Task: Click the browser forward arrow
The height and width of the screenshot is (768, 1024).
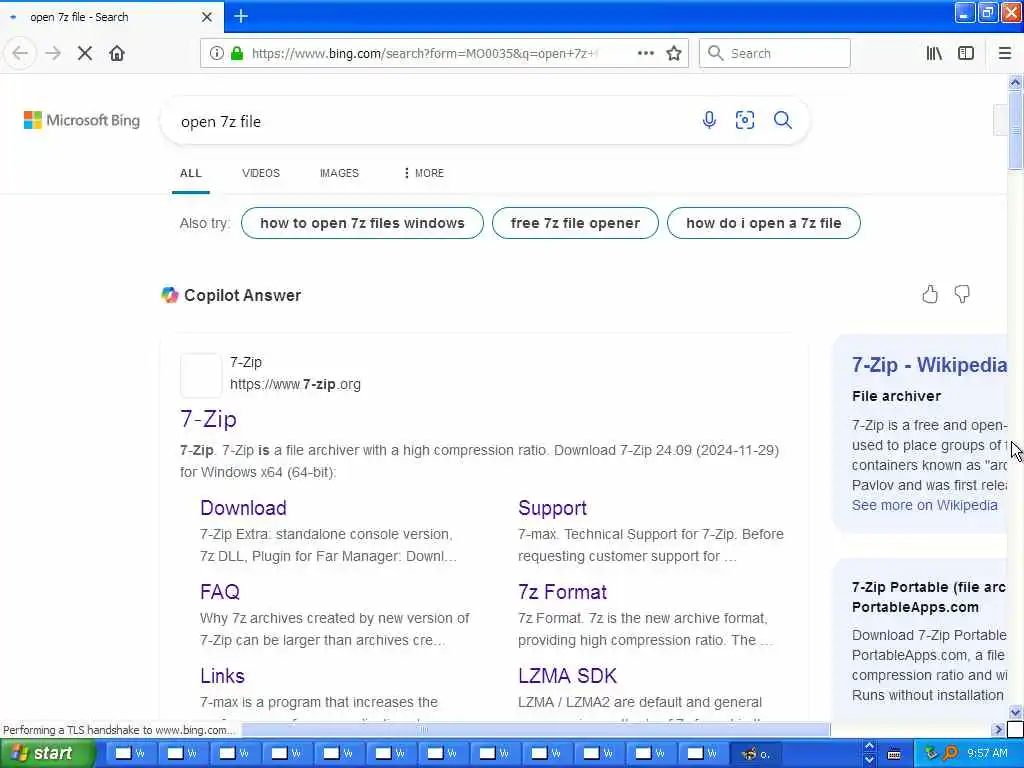Action: point(53,53)
